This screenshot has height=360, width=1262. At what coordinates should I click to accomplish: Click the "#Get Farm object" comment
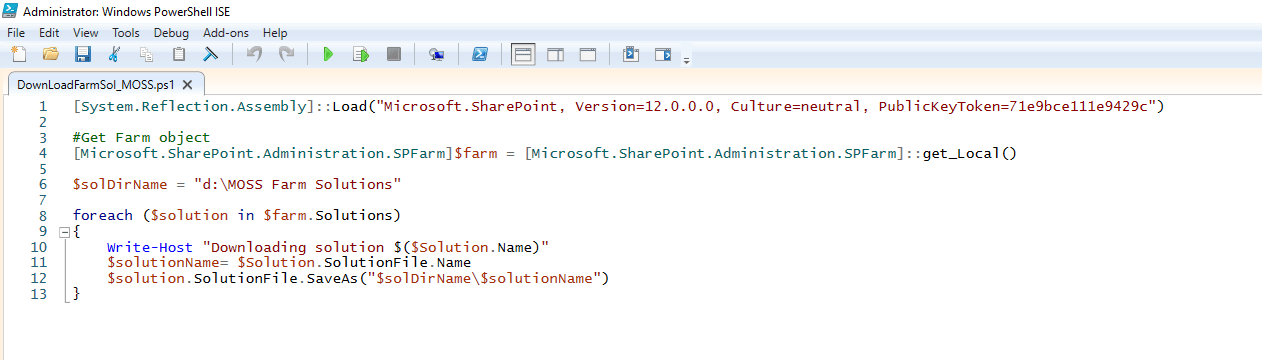click(141, 138)
